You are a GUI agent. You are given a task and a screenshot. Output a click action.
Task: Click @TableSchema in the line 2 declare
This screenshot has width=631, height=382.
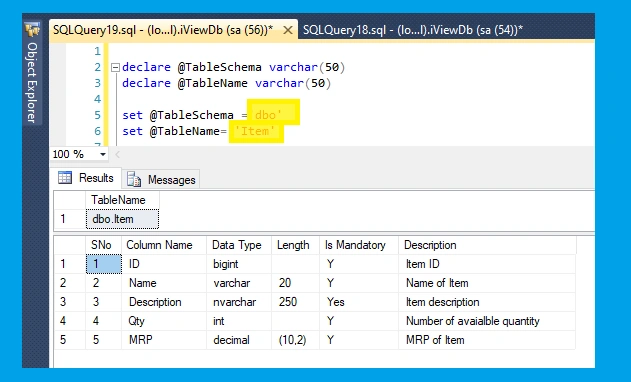[x=220, y=67]
